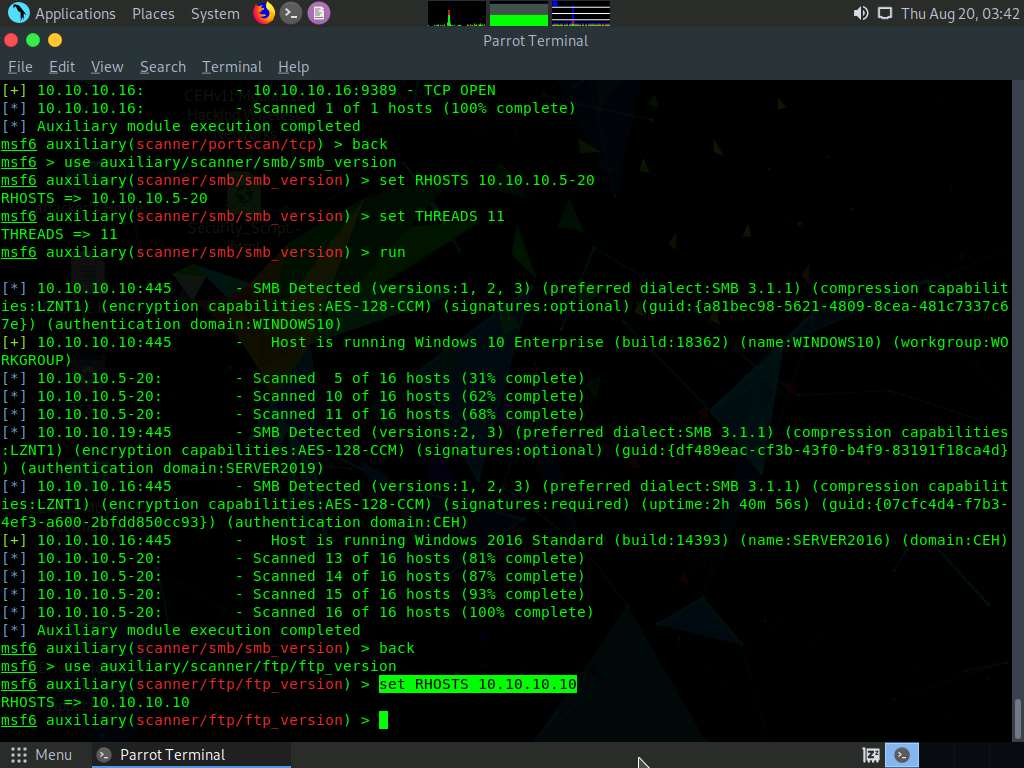Image resolution: width=1024 pixels, height=768 pixels.
Task: Open the network monitor graph applet
Action: (581, 14)
